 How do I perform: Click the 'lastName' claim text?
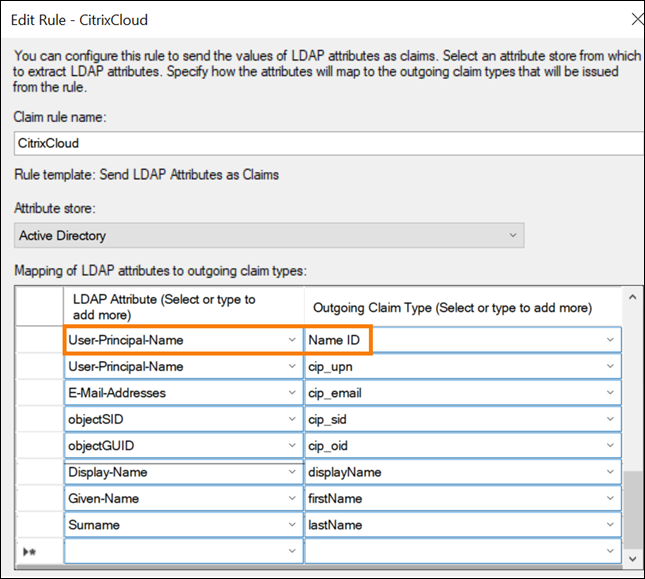click(x=335, y=525)
